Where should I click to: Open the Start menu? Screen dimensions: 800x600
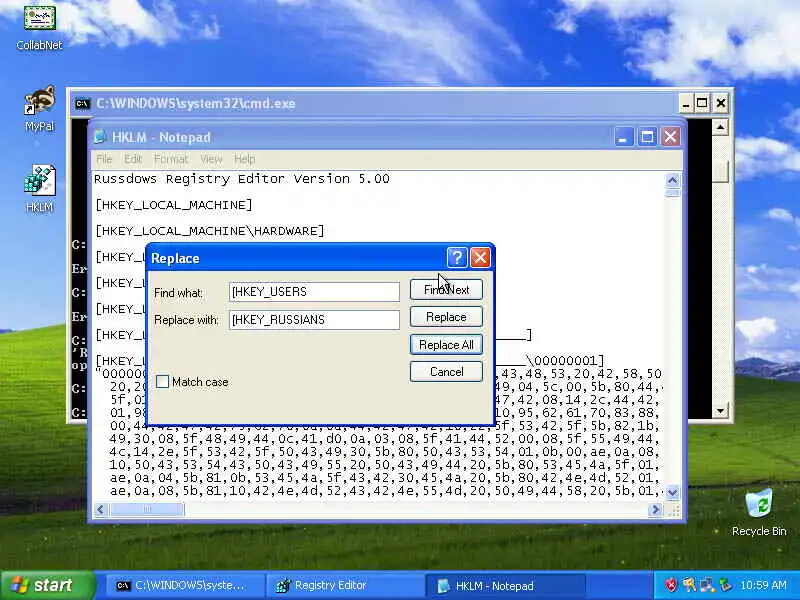coord(48,585)
